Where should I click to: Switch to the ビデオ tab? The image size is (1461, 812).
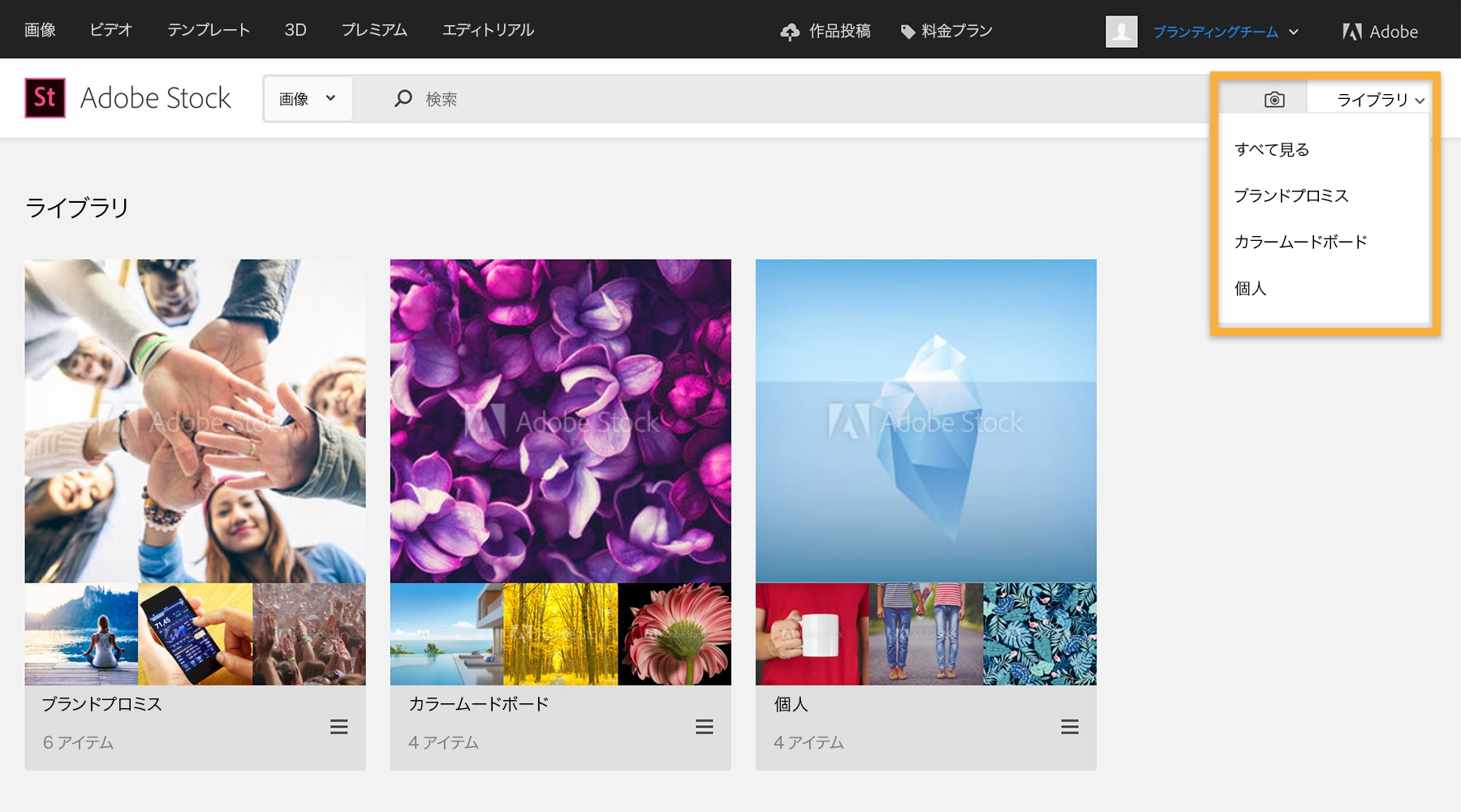click(x=110, y=30)
